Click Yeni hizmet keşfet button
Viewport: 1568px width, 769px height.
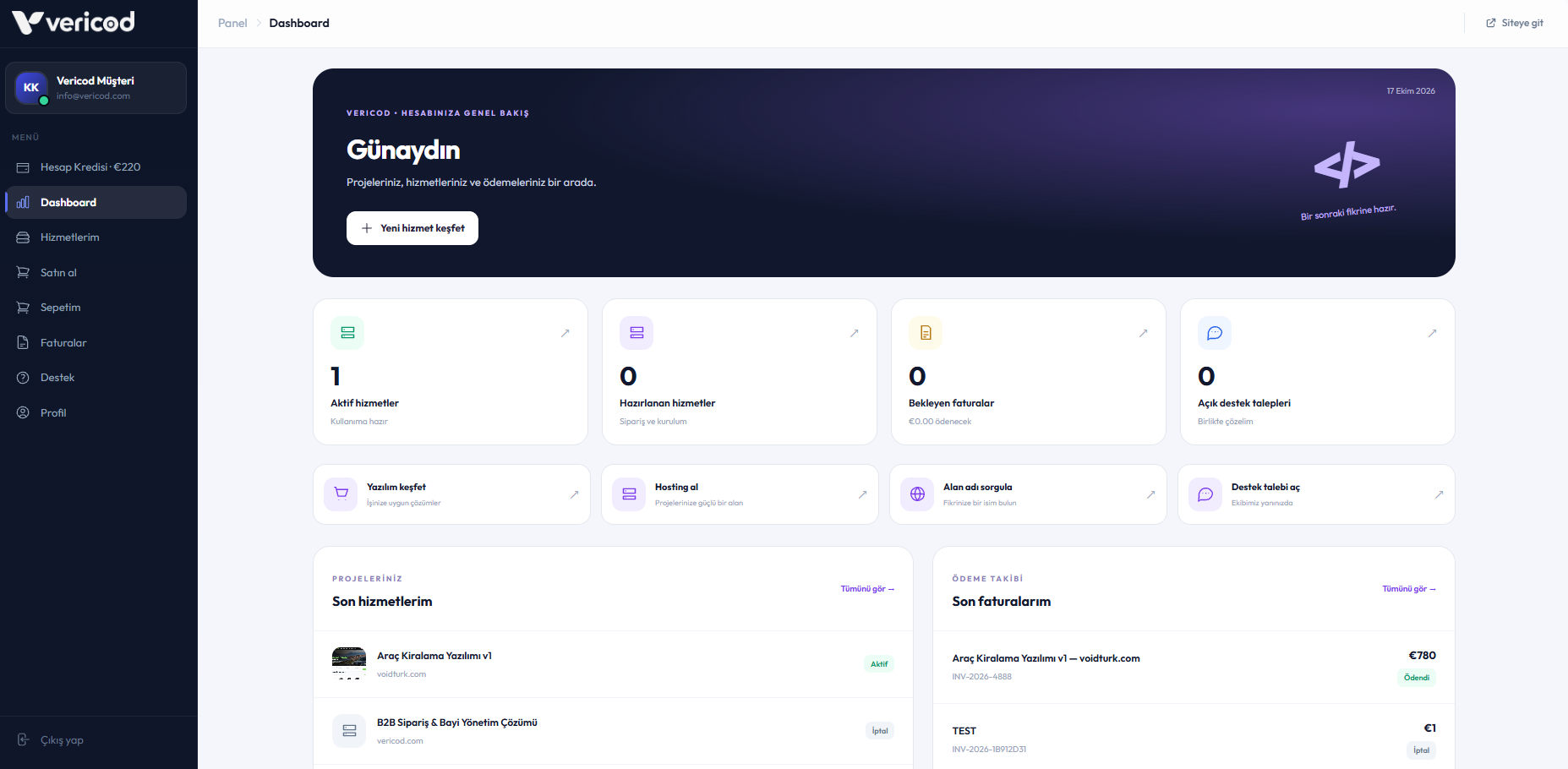point(412,228)
